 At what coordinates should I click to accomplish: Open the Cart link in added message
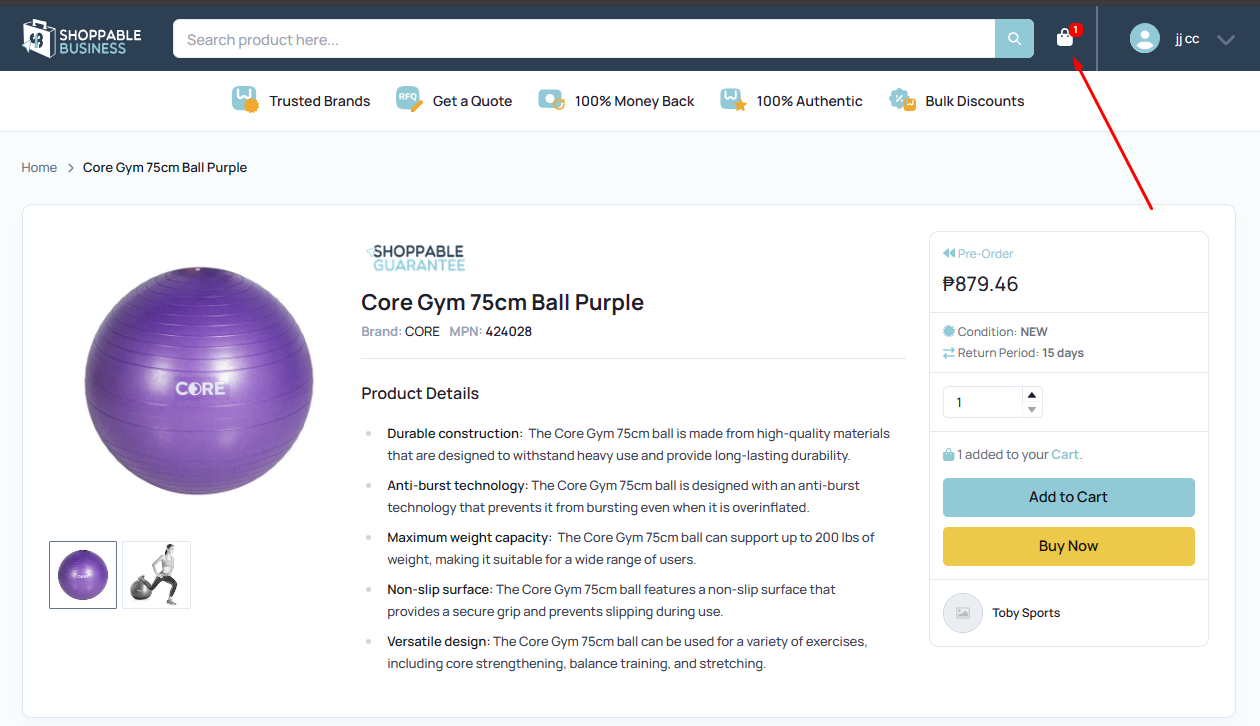(1065, 454)
